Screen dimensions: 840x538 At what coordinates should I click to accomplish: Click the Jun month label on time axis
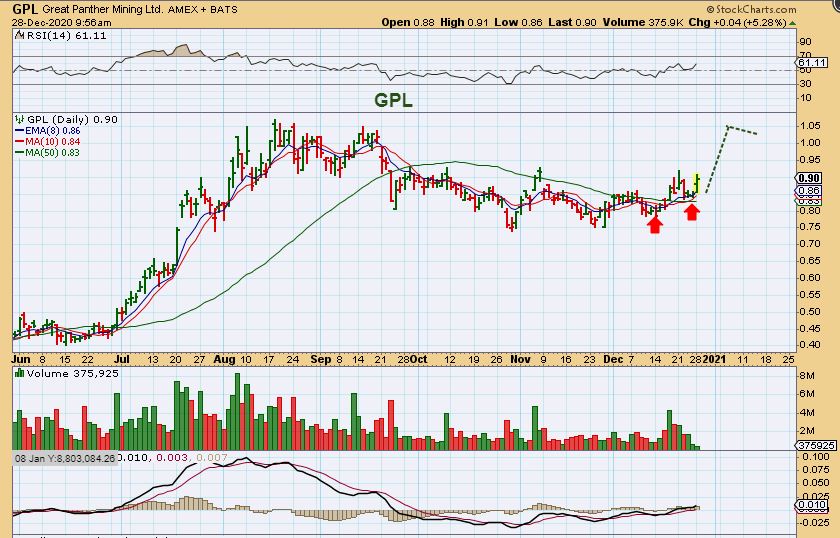21,359
